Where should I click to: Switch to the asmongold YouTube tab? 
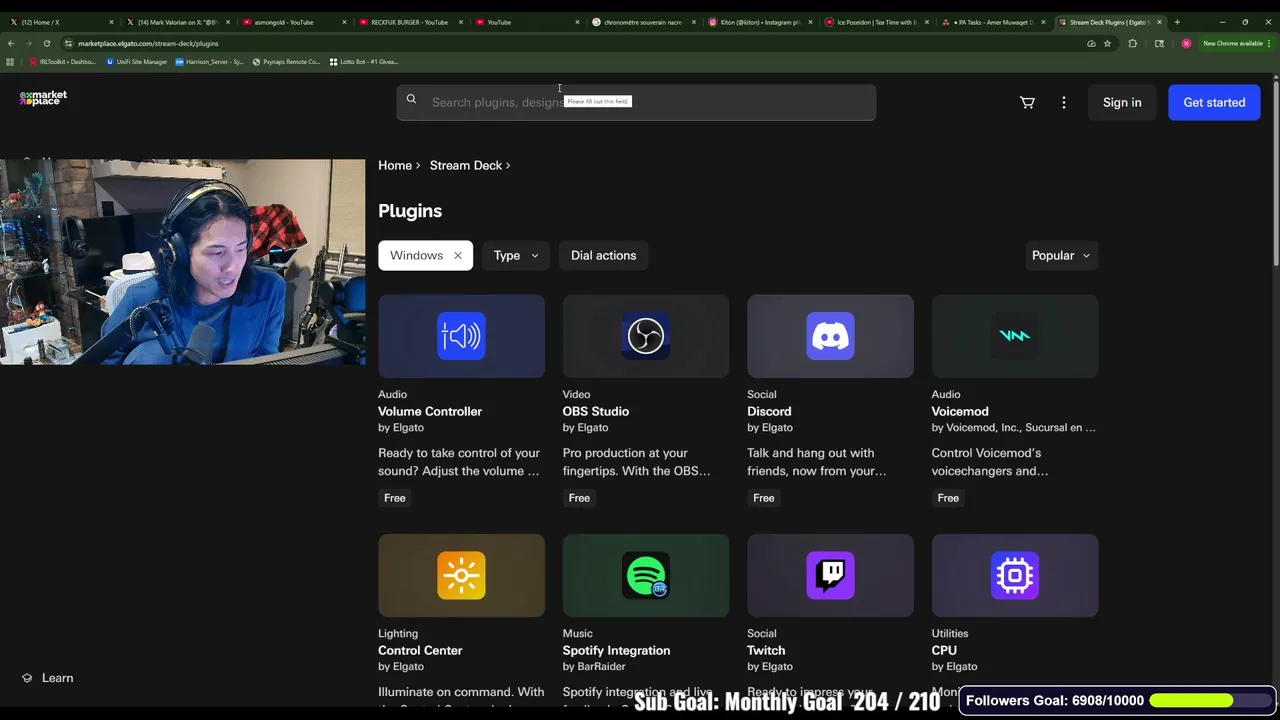(x=294, y=22)
